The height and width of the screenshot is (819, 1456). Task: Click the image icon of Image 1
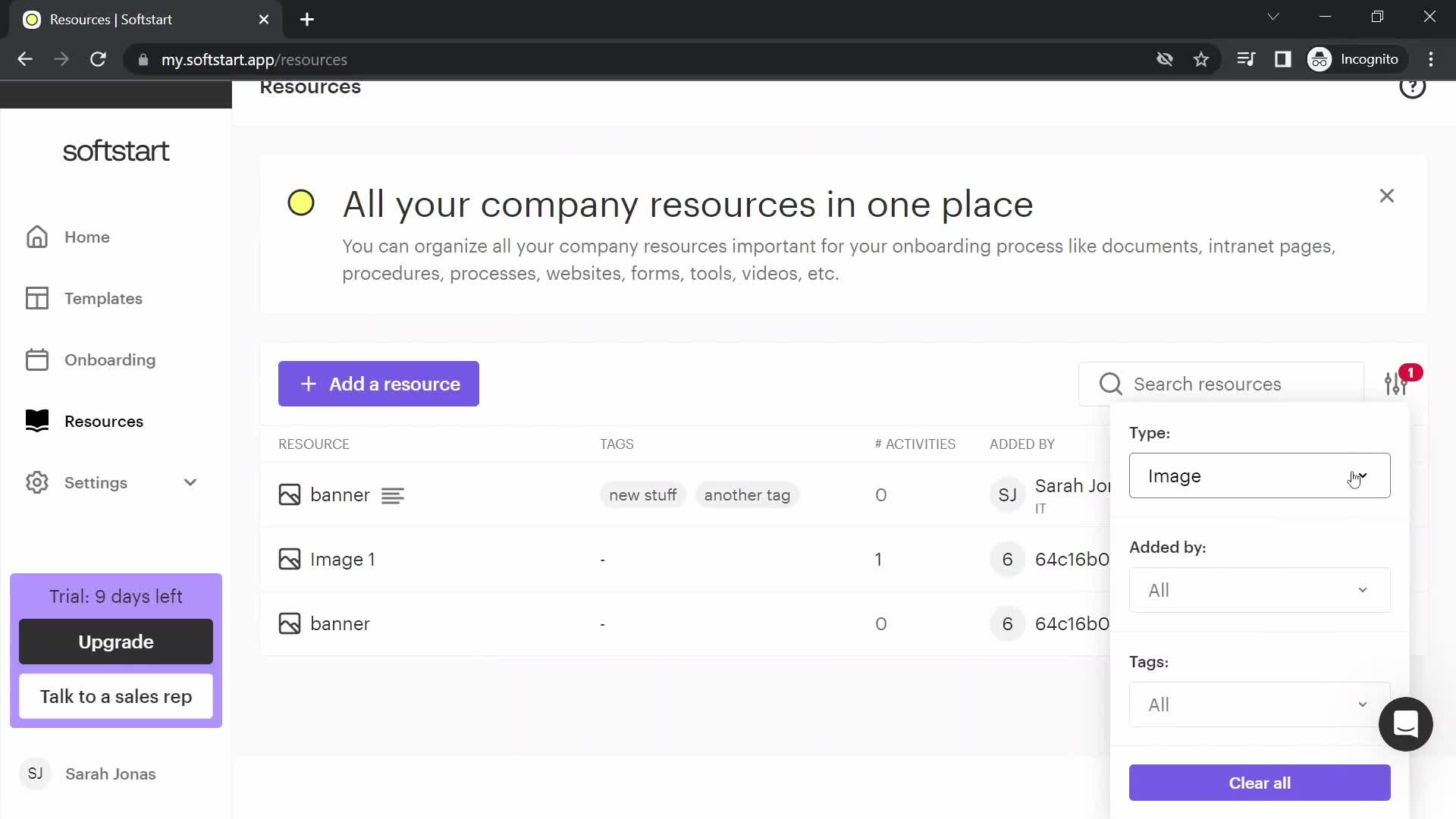coord(290,560)
